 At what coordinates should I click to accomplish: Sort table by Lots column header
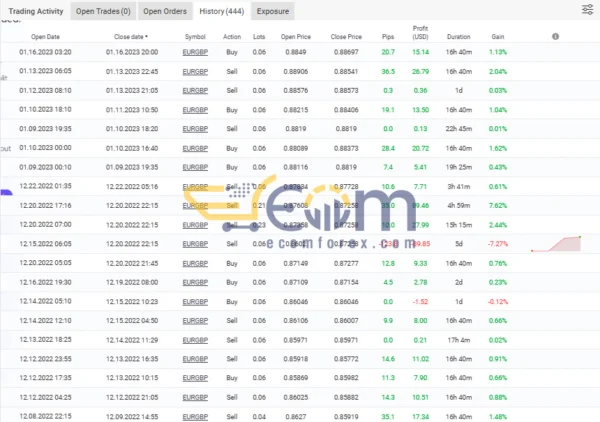point(259,37)
